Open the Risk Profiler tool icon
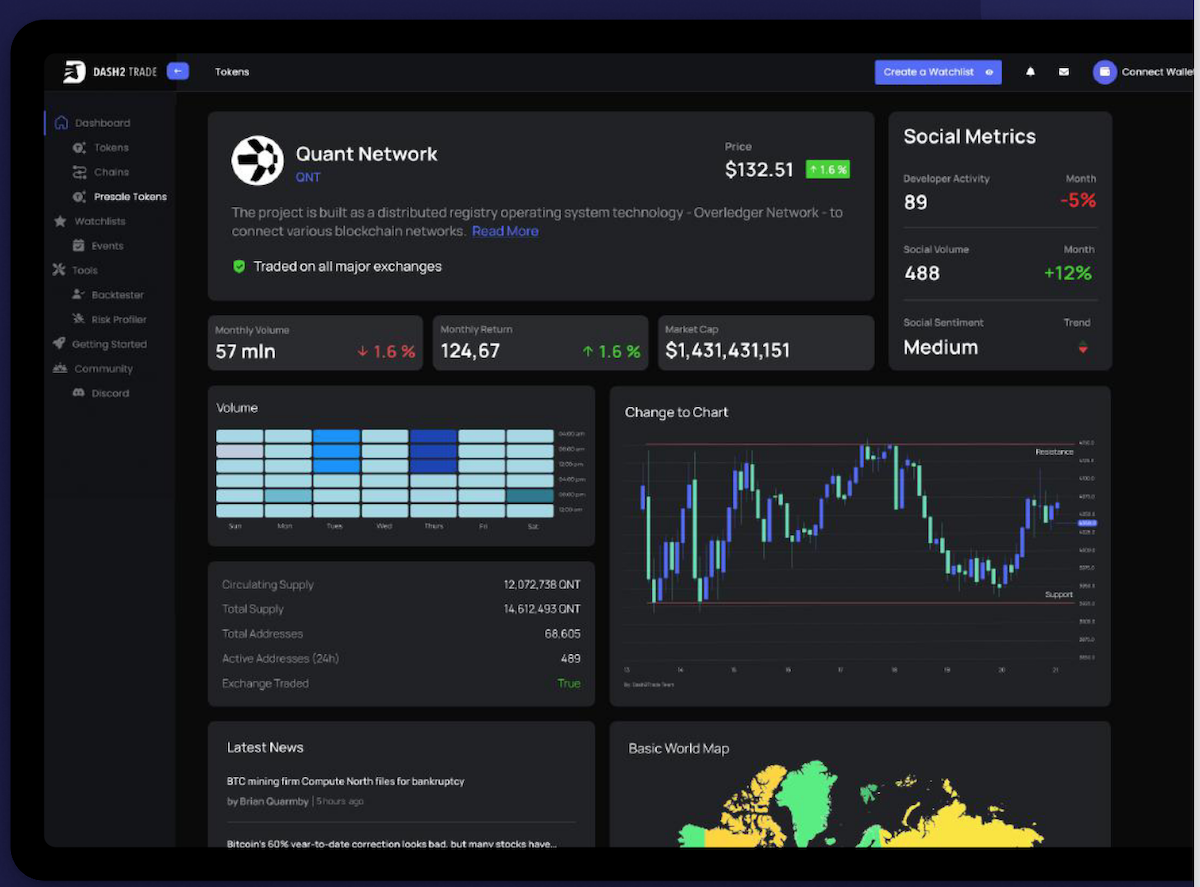 78,319
